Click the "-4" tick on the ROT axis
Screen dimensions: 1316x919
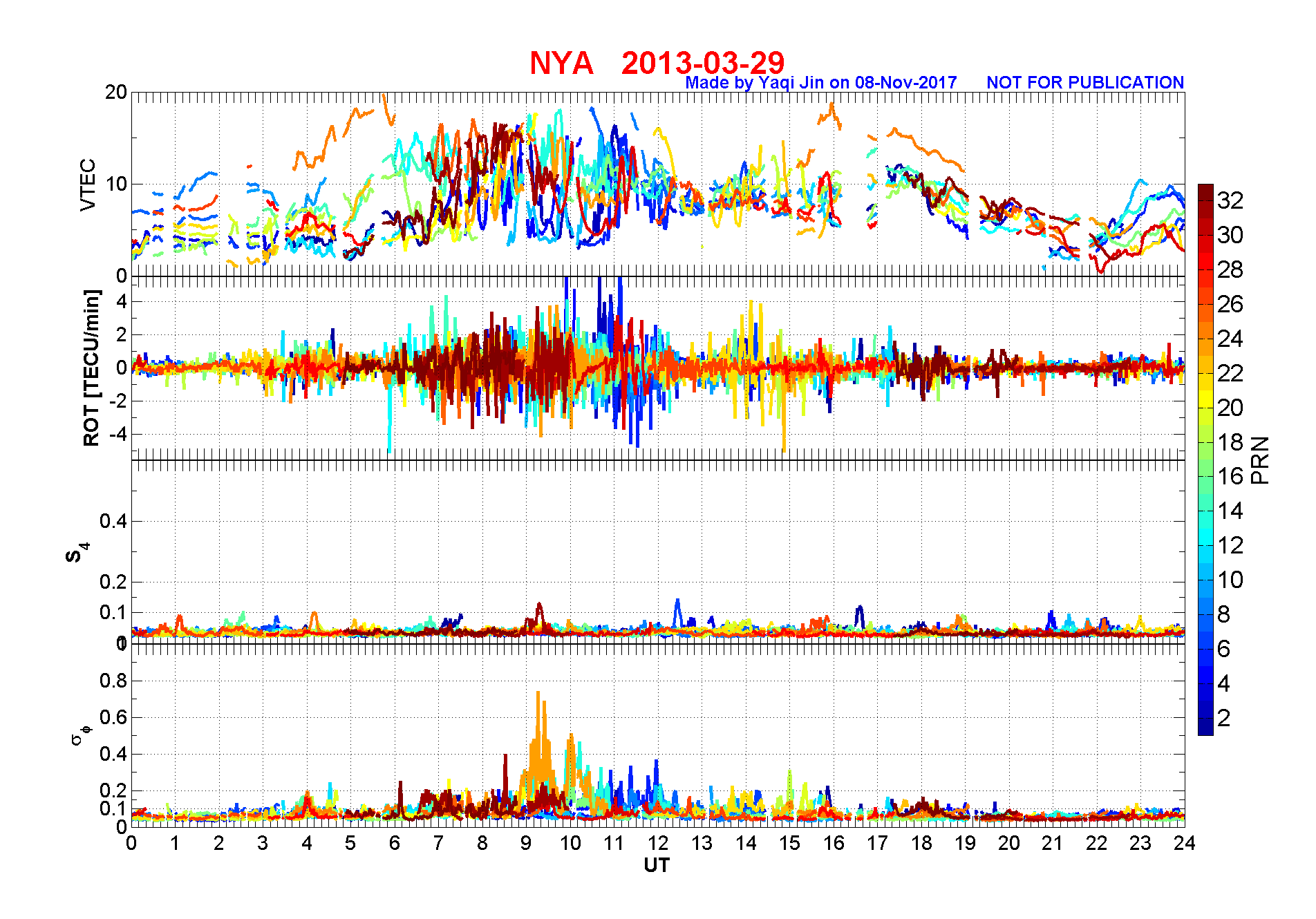tap(118, 434)
